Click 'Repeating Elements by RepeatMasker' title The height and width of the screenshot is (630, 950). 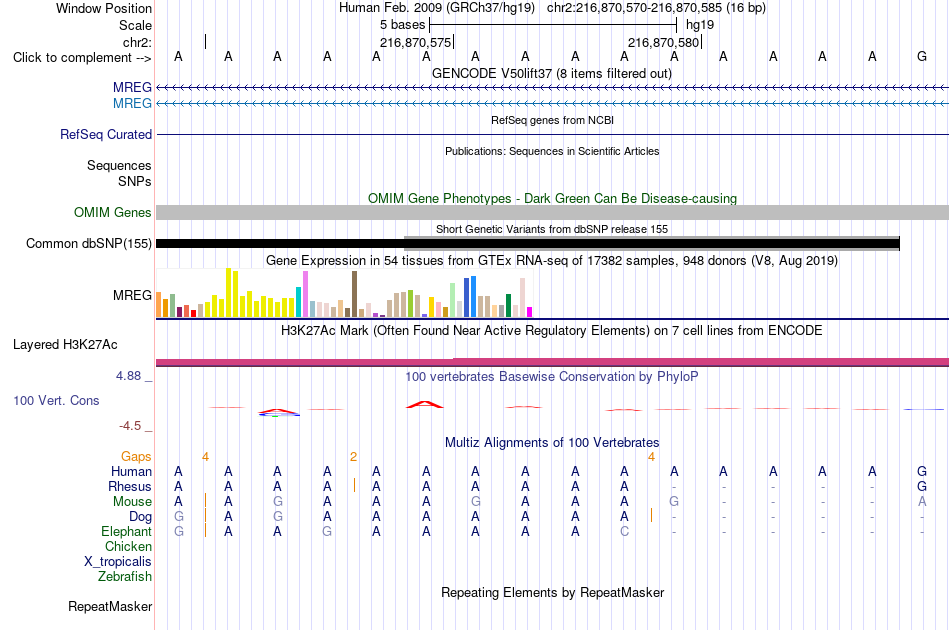tap(553, 592)
